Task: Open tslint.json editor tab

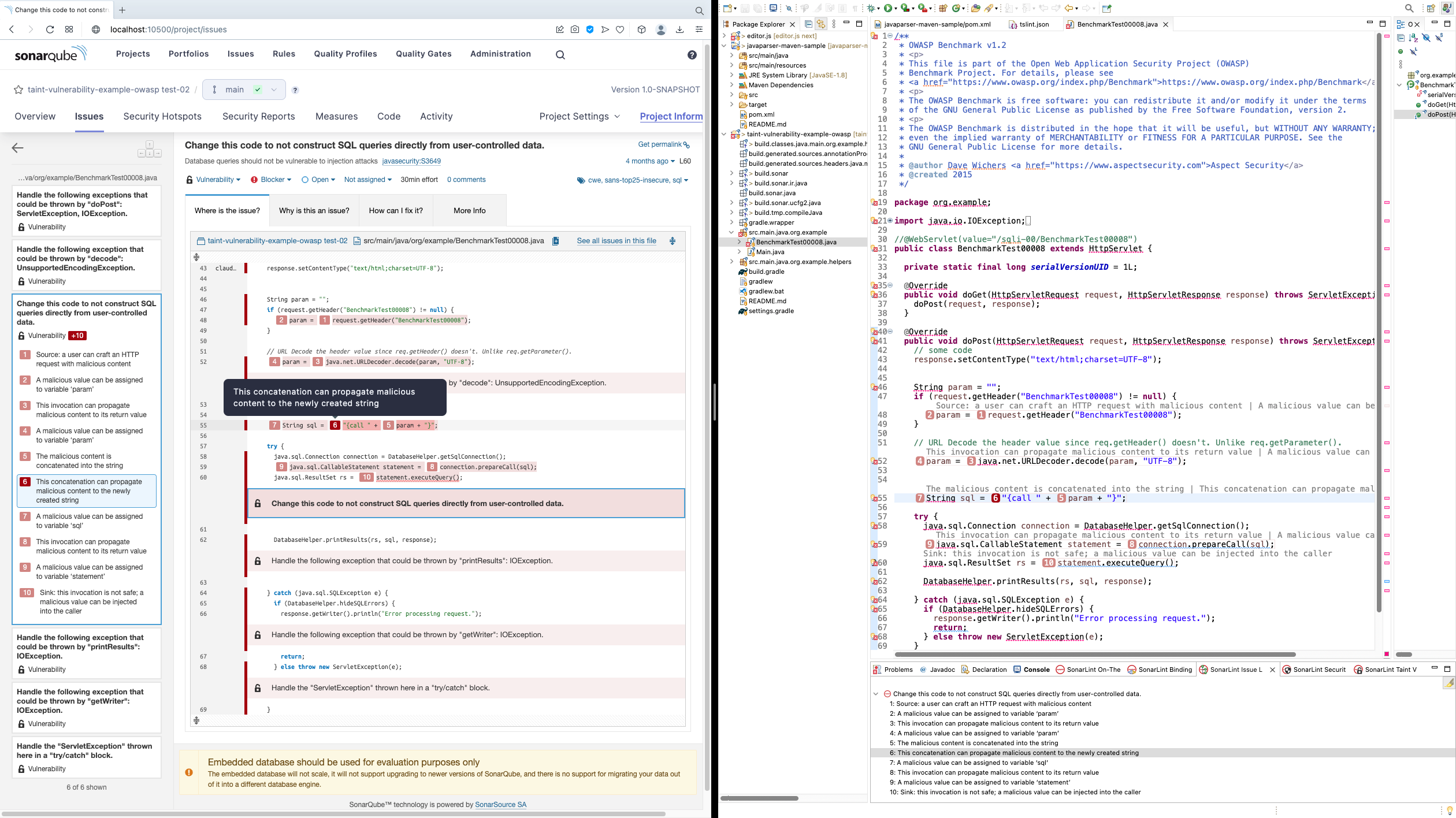Action: pos(1028,24)
